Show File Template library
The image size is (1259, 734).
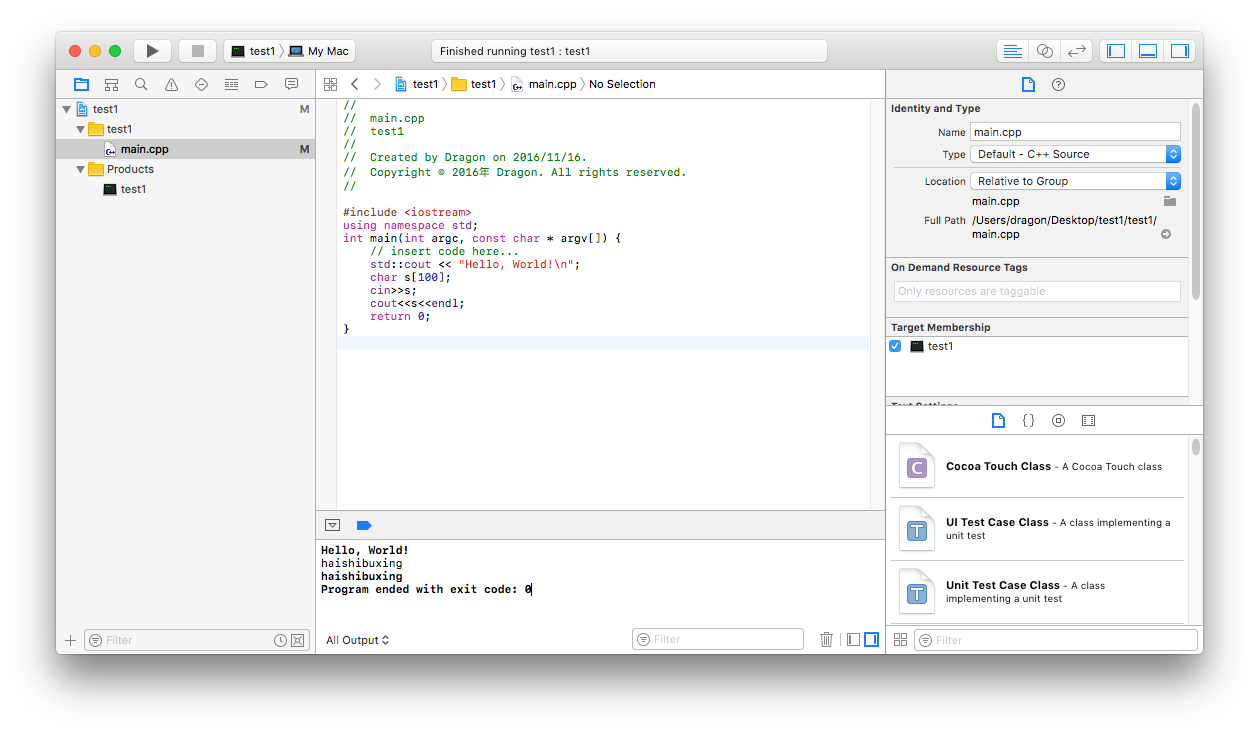tap(998, 420)
